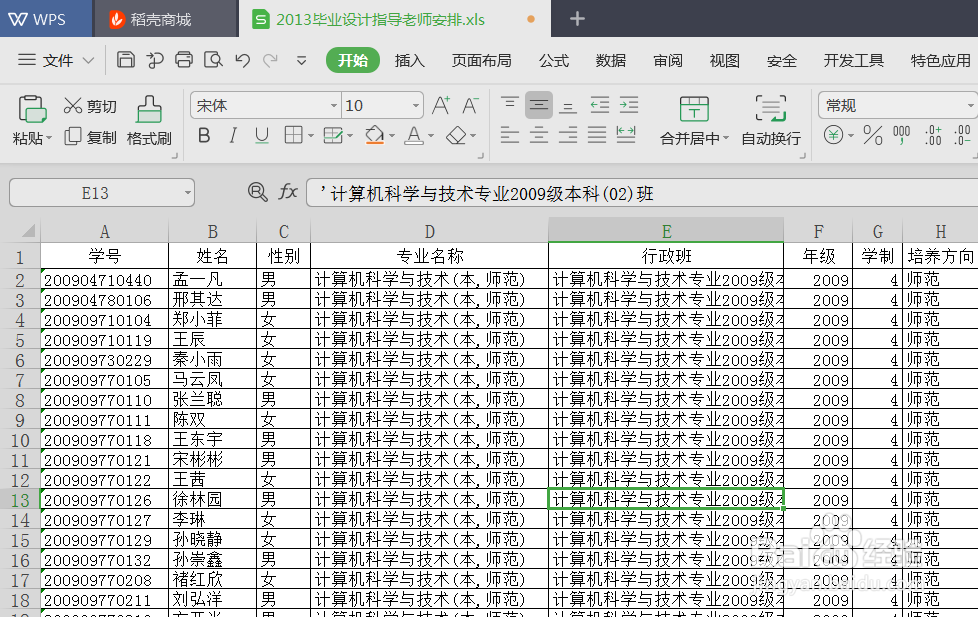
Task: Click the zoom magnifier beside fx
Action: tap(258, 192)
